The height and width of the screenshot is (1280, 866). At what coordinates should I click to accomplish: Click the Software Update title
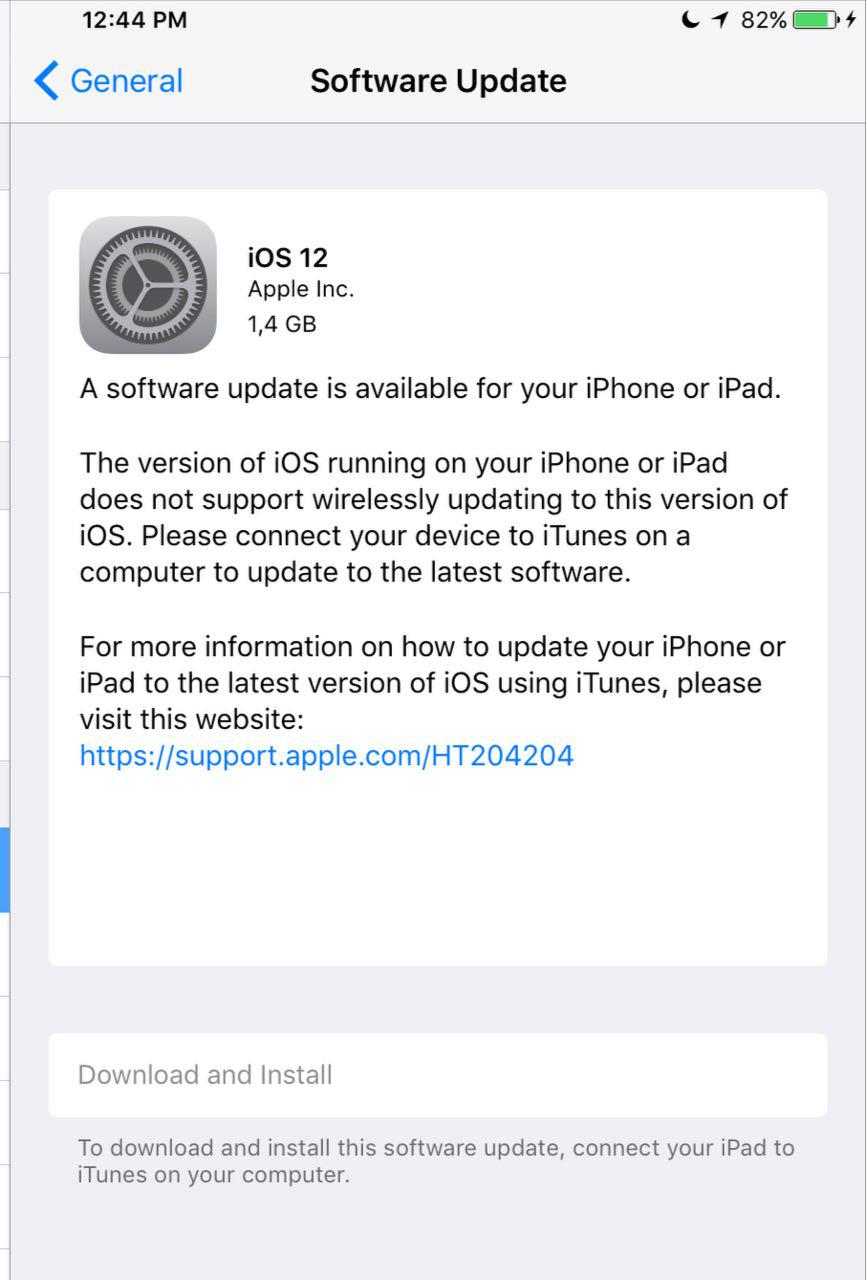(438, 81)
